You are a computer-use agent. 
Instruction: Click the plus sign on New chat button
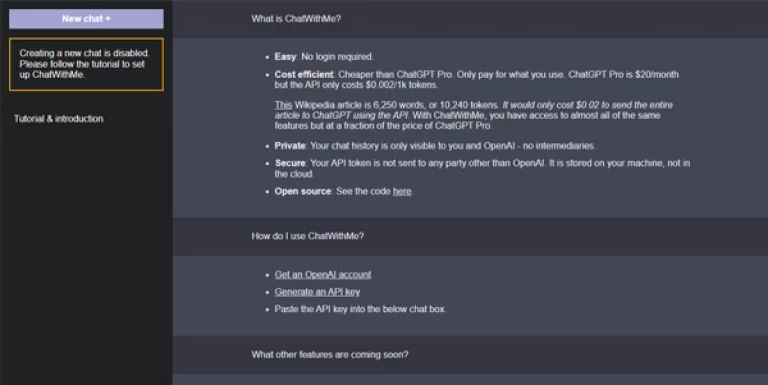click(x=108, y=19)
